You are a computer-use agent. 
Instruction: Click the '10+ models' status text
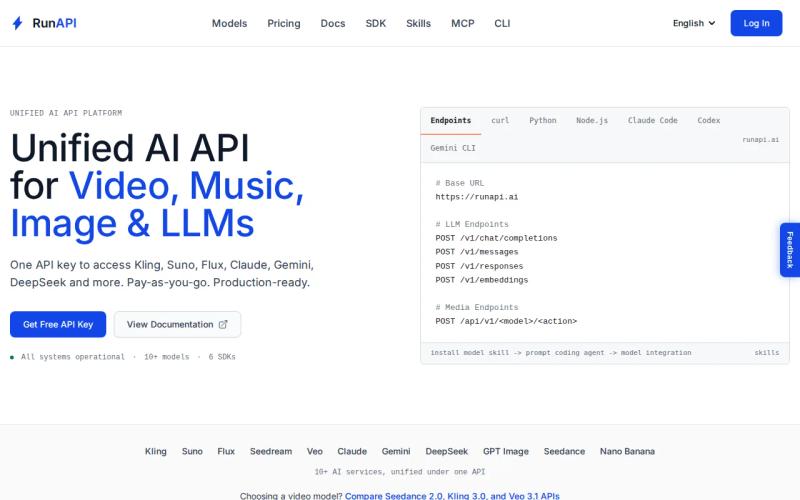pos(166,357)
